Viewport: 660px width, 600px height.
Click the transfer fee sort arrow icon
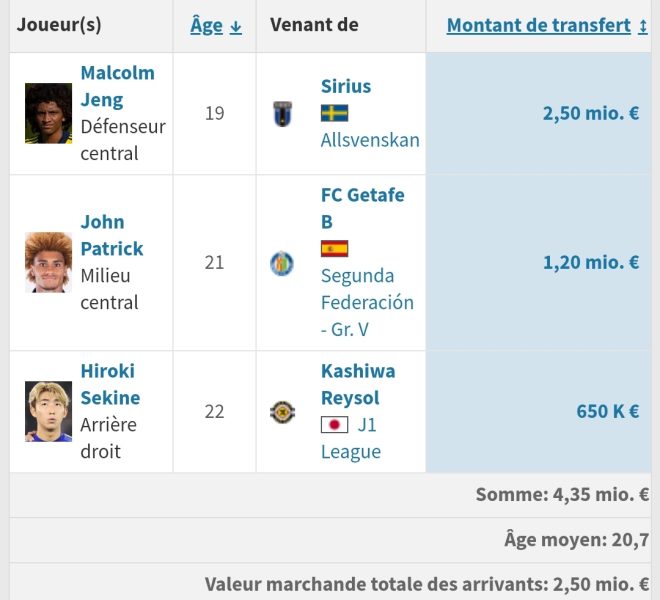[x=642, y=27]
